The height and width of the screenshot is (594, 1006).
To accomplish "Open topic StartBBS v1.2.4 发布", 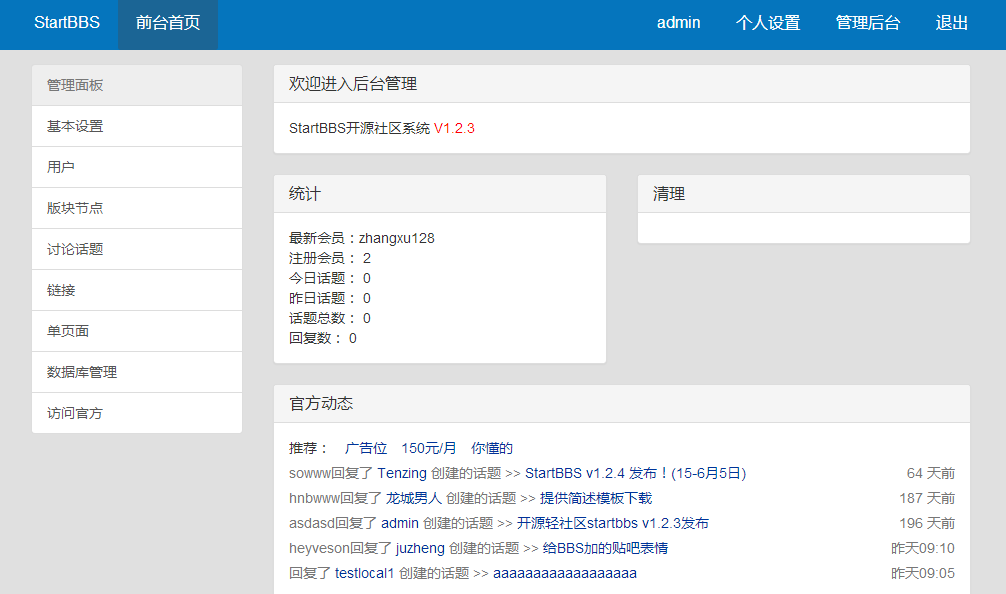I will tap(635, 473).
